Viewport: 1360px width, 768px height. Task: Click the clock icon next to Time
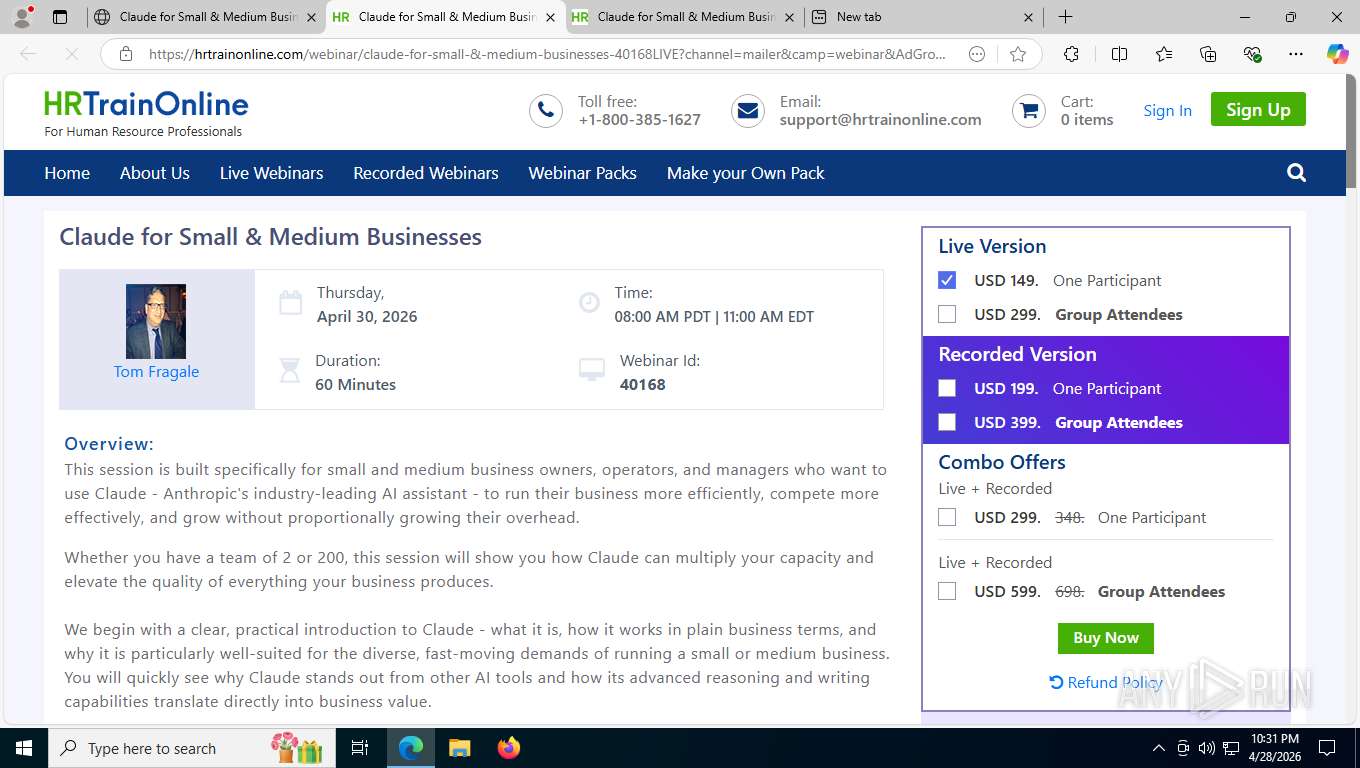pyautogui.click(x=590, y=301)
